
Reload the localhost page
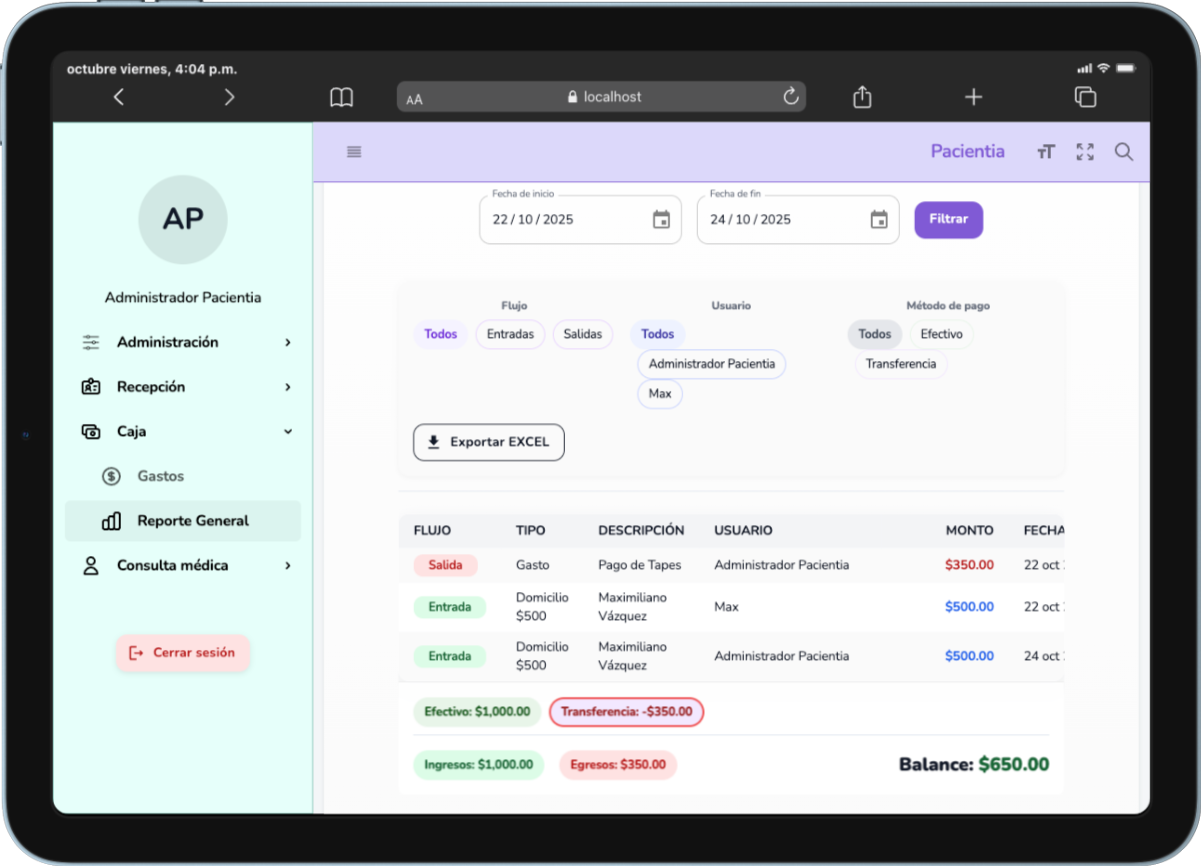click(x=791, y=97)
